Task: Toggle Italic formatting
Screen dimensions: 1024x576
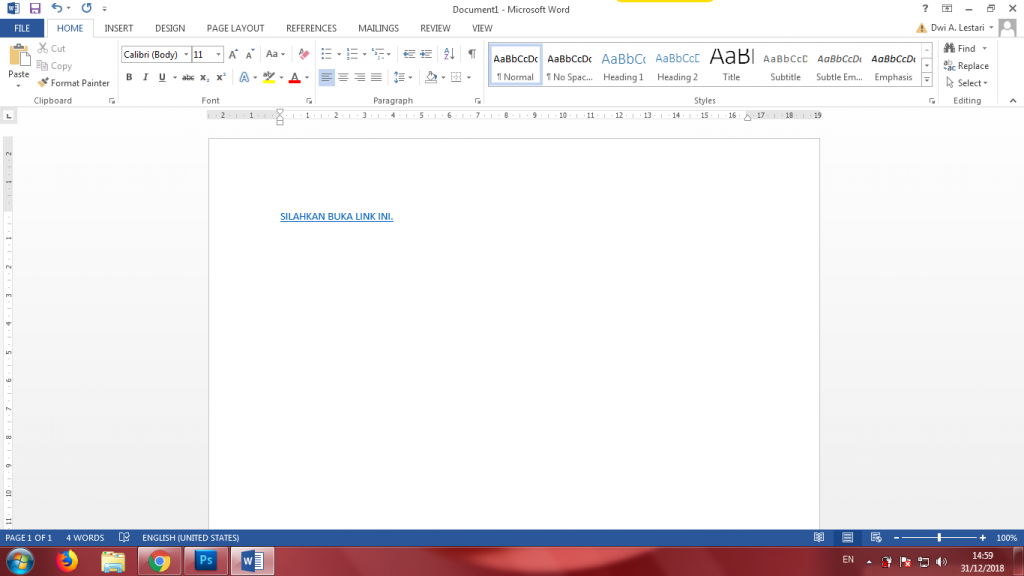Action: pos(145,77)
